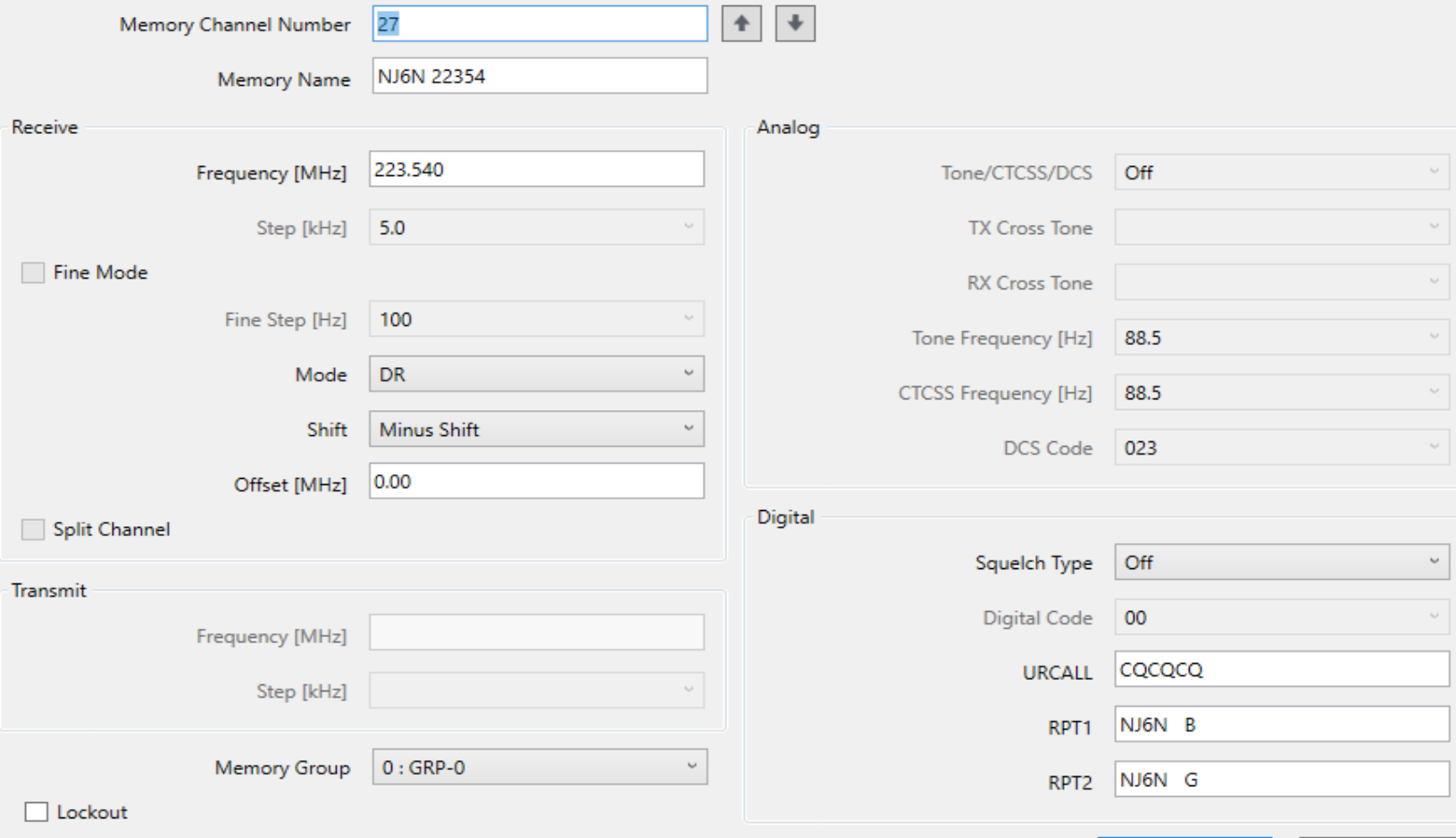Click the down arrow next to channel number
The width and height of the screenshot is (1456, 838).
(795, 23)
